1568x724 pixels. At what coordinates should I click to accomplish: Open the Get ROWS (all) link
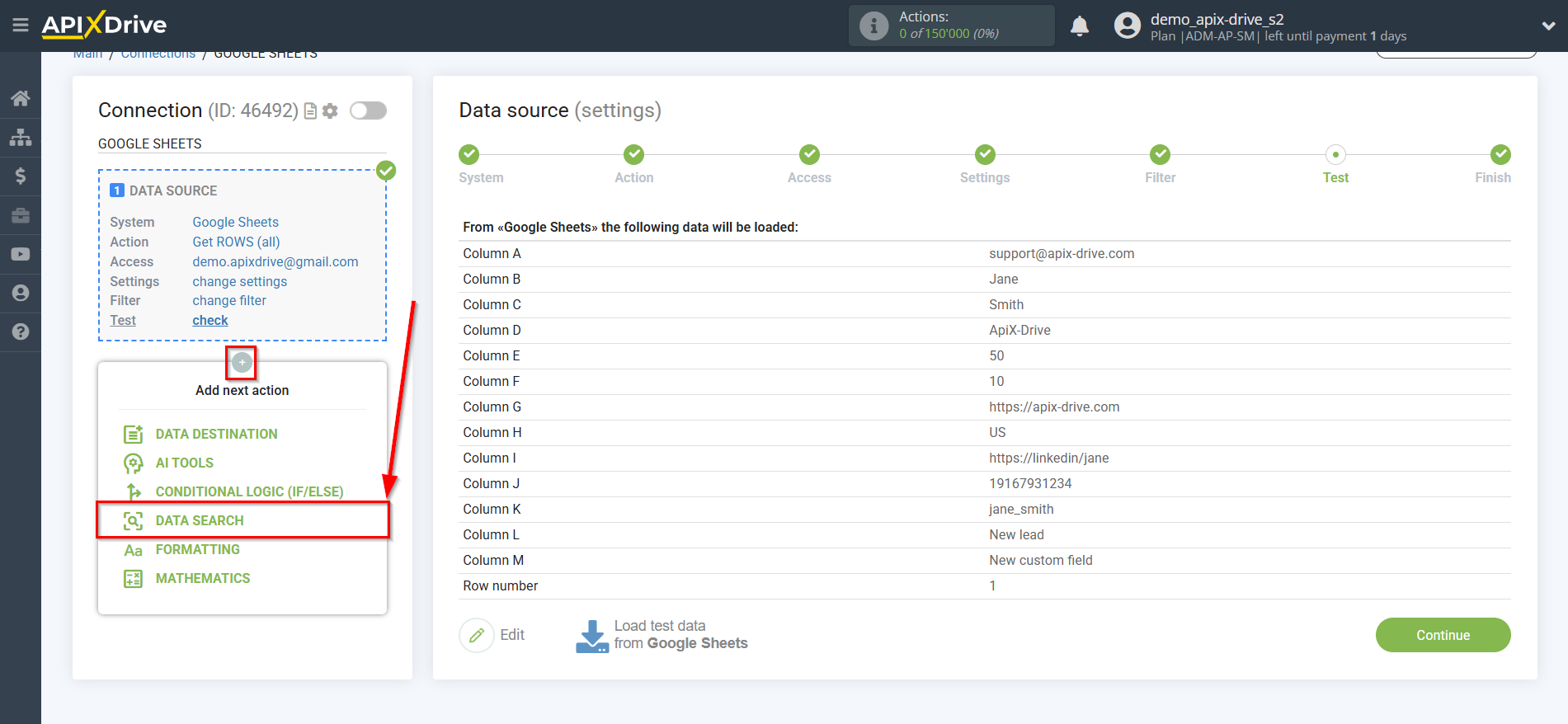click(236, 242)
